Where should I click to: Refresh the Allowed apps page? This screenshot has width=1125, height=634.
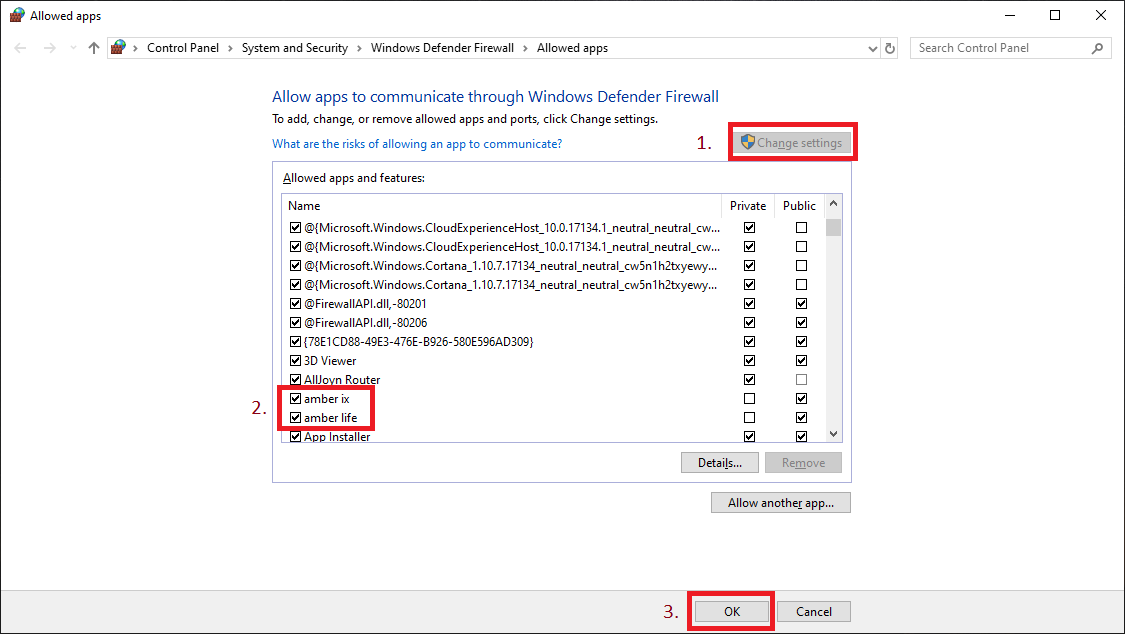click(x=890, y=48)
